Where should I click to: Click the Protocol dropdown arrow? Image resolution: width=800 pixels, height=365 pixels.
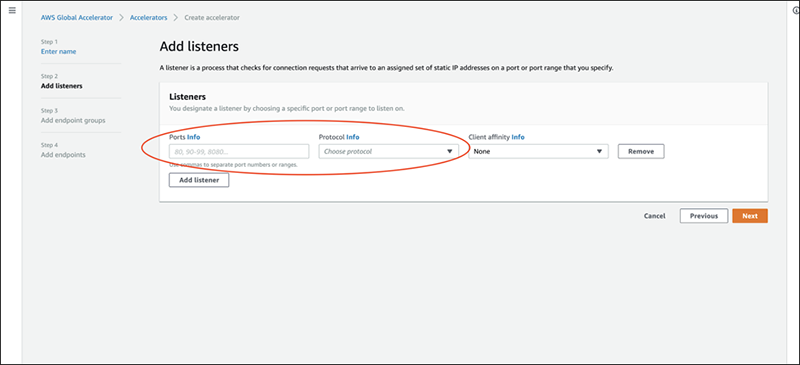click(449, 152)
